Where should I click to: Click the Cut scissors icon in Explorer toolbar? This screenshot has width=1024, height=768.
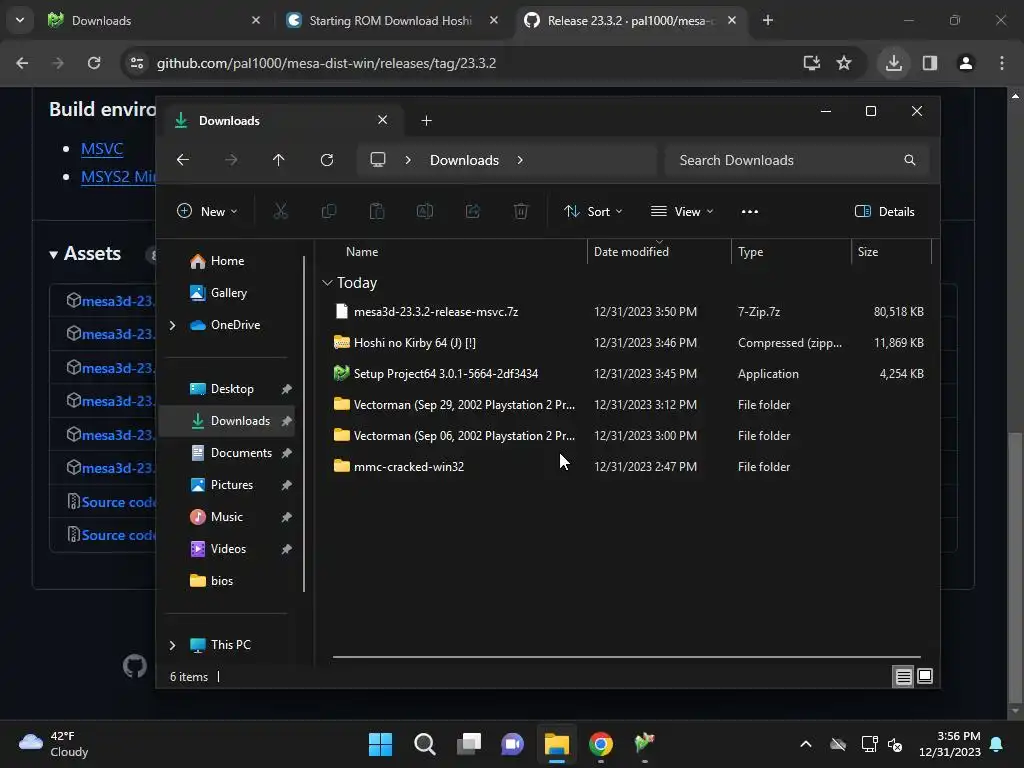tap(280, 211)
